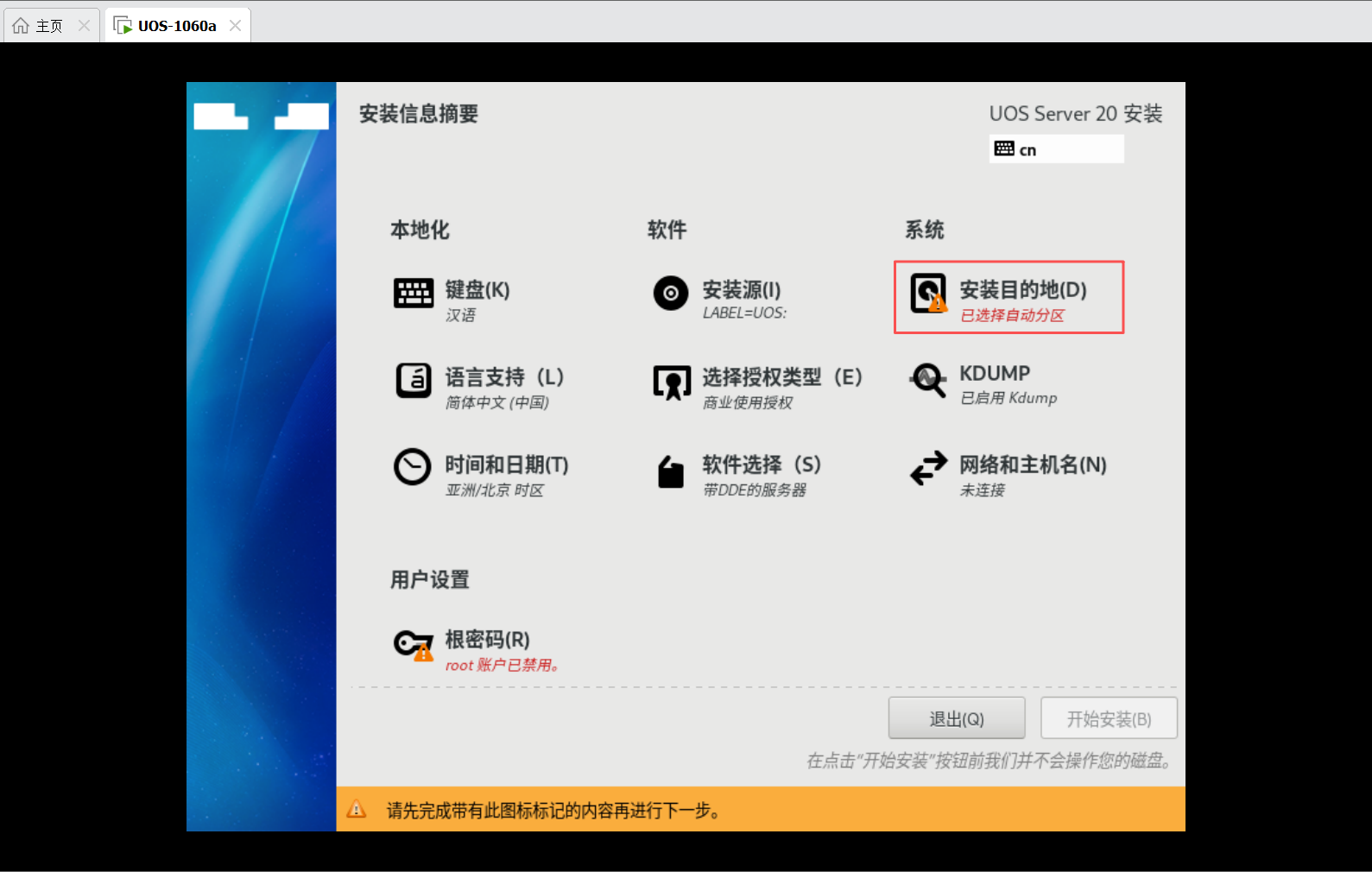
Task: Click the LABEL=UOS: source text
Action: click(744, 313)
